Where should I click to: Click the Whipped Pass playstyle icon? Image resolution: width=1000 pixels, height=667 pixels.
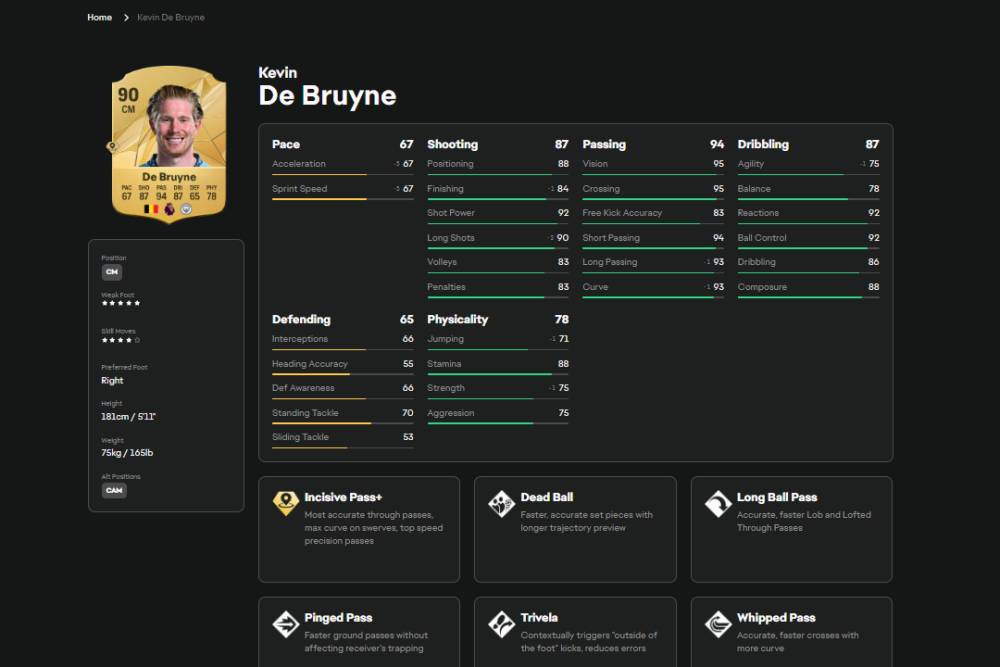(x=717, y=624)
